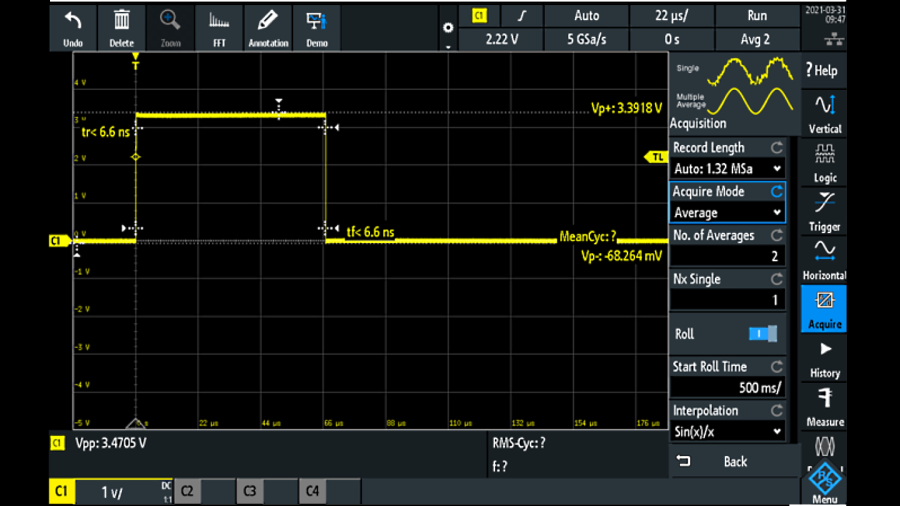The height and width of the screenshot is (506, 900).
Task: Open the Measure menu
Action: [824, 405]
